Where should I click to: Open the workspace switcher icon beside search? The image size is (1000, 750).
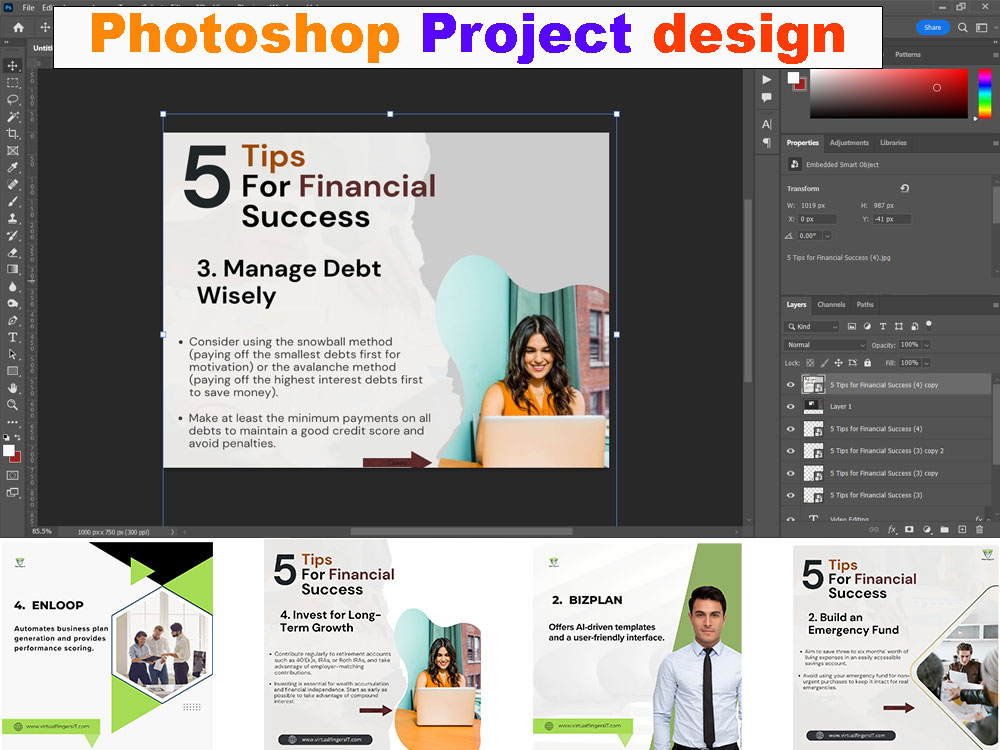click(x=982, y=27)
